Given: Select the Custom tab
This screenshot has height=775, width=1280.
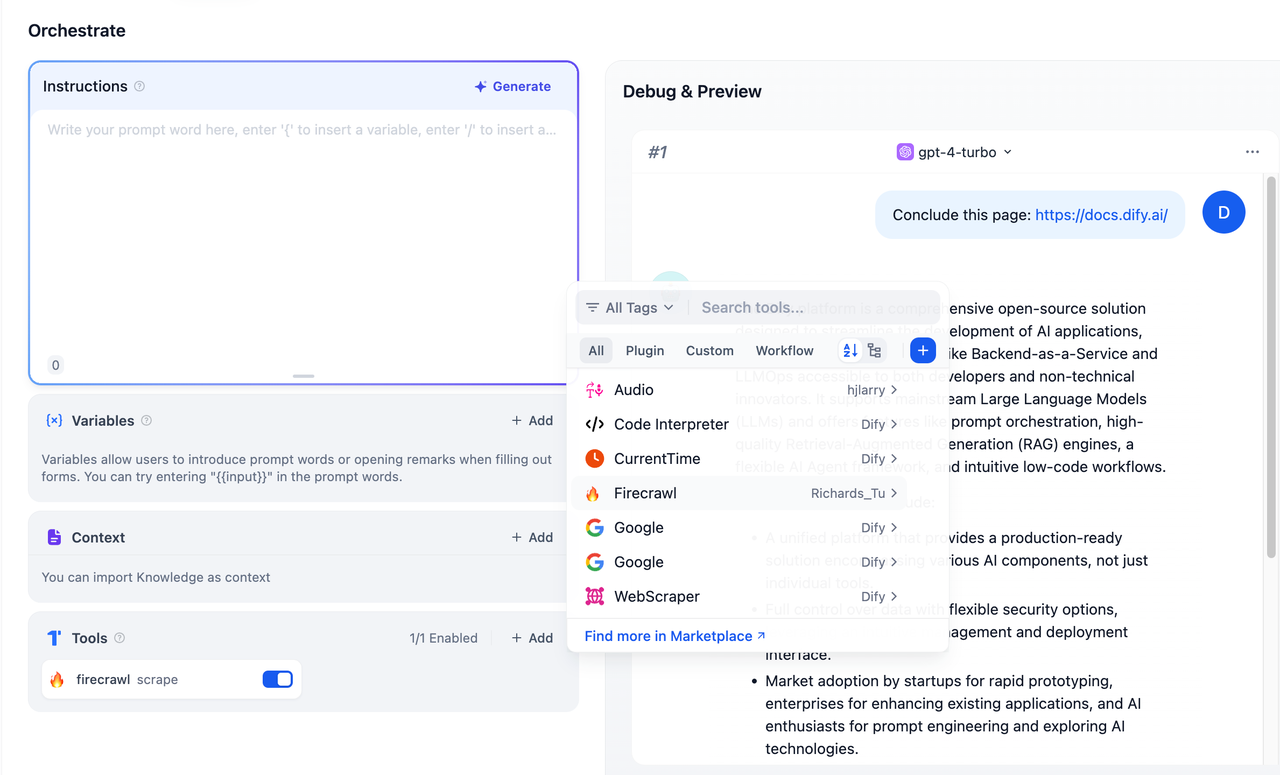Looking at the screenshot, I should [709, 351].
